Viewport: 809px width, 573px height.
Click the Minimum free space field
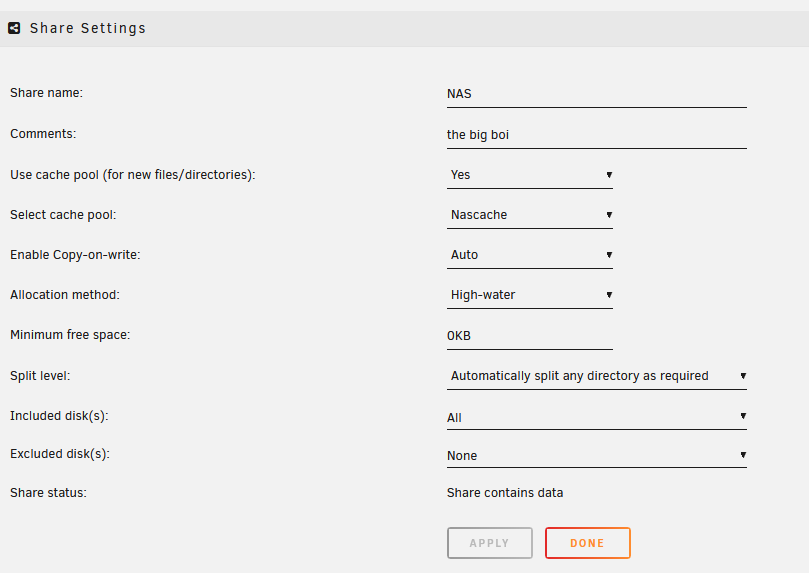click(x=530, y=336)
